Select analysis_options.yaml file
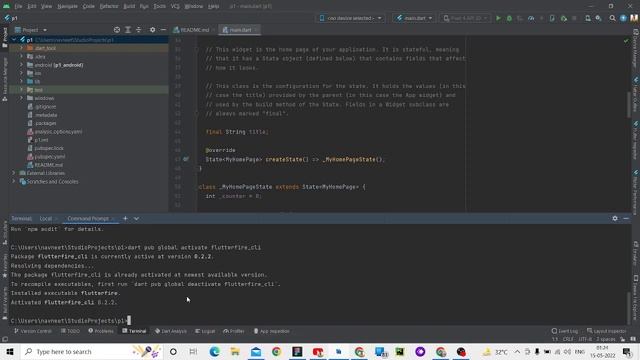This screenshot has height=360, width=640. (58, 131)
